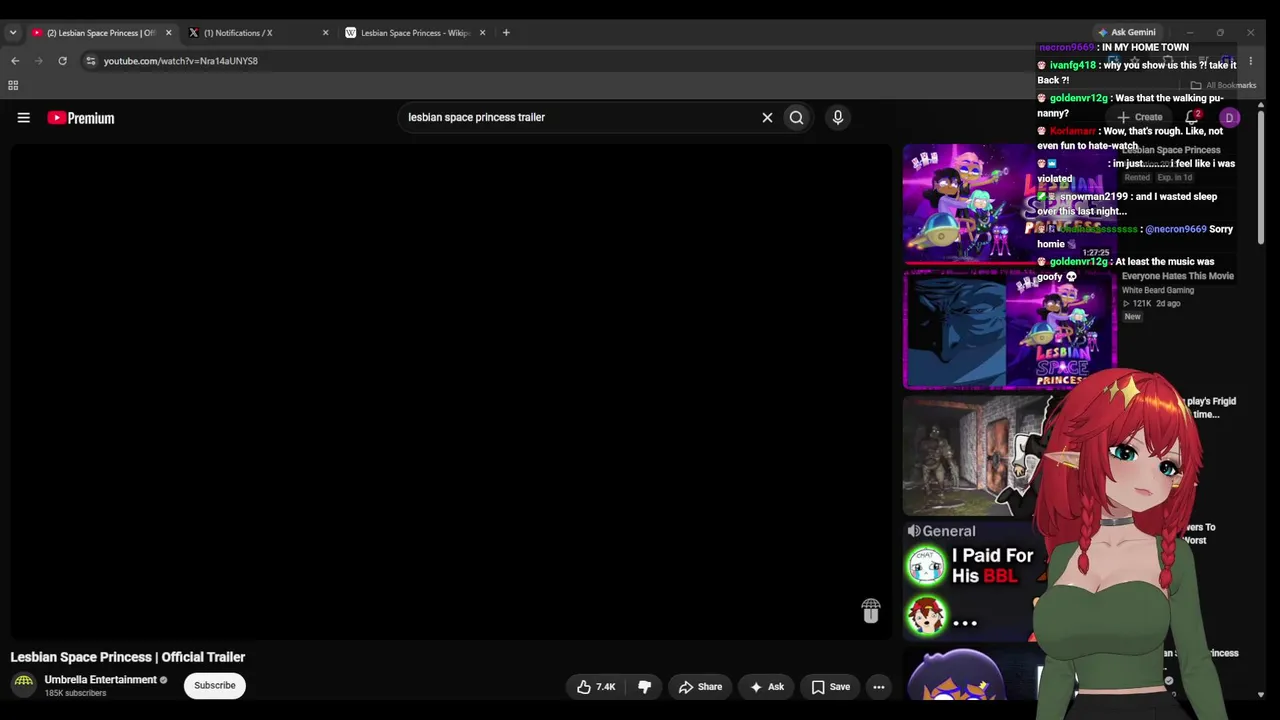Open the Umbrella Entertainment channel avatar

click(x=24, y=685)
